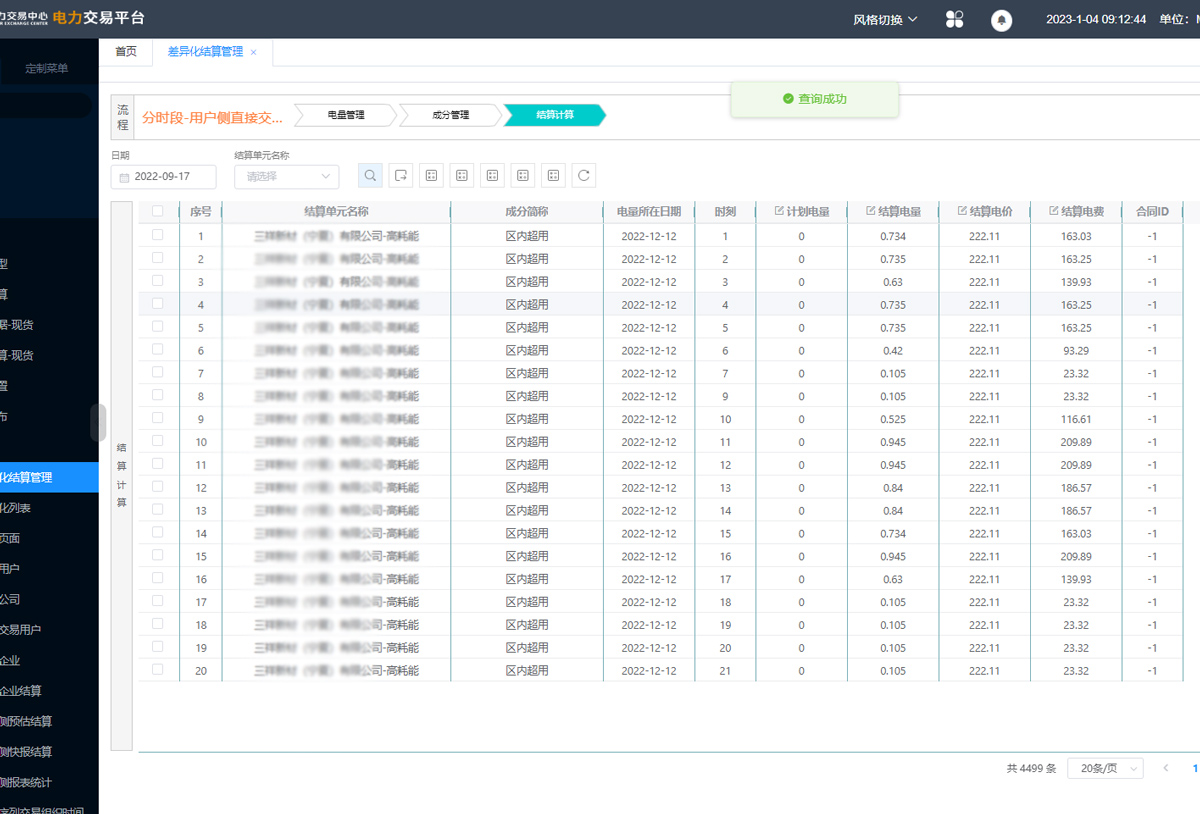Click the circular refresh icon button
The width and height of the screenshot is (1200, 814).
(584, 176)
